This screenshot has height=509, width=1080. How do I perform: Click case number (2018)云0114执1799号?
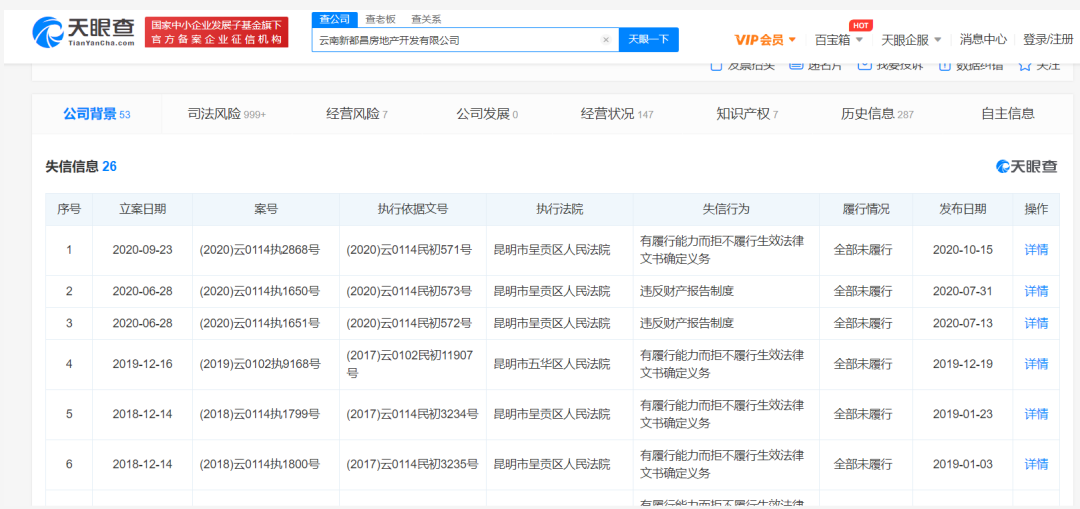coord(260,414)
